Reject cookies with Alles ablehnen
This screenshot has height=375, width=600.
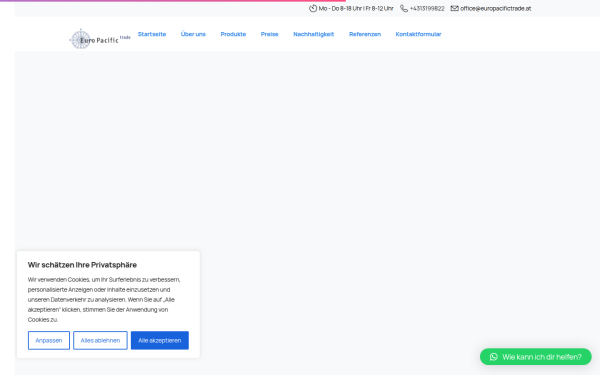(x=100, y=340)
